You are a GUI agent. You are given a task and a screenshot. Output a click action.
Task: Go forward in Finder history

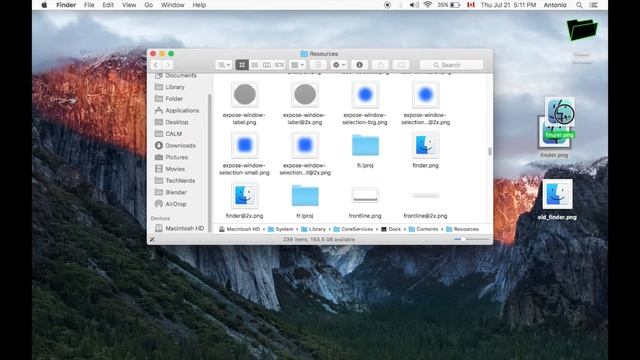pos(167,65)
